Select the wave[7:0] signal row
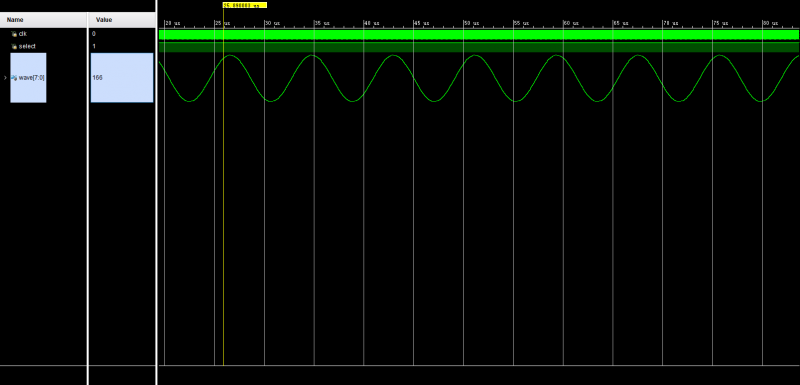 (28, 78)
